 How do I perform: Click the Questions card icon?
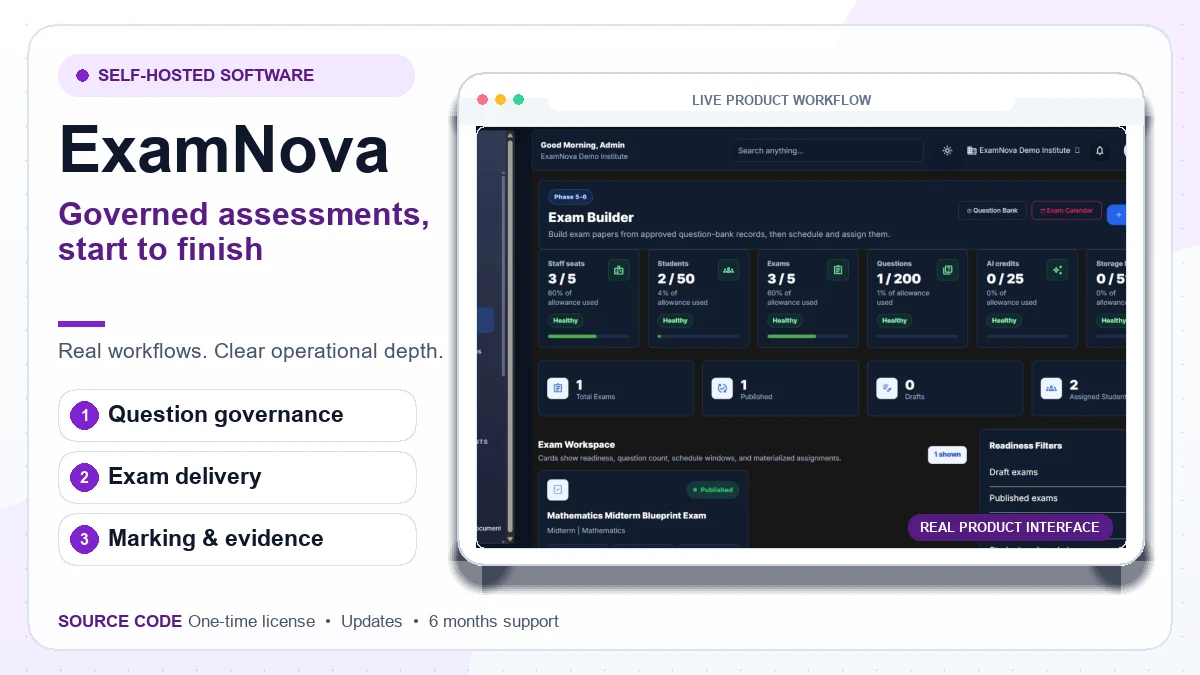pyautogui.click(x=947, y=270)
